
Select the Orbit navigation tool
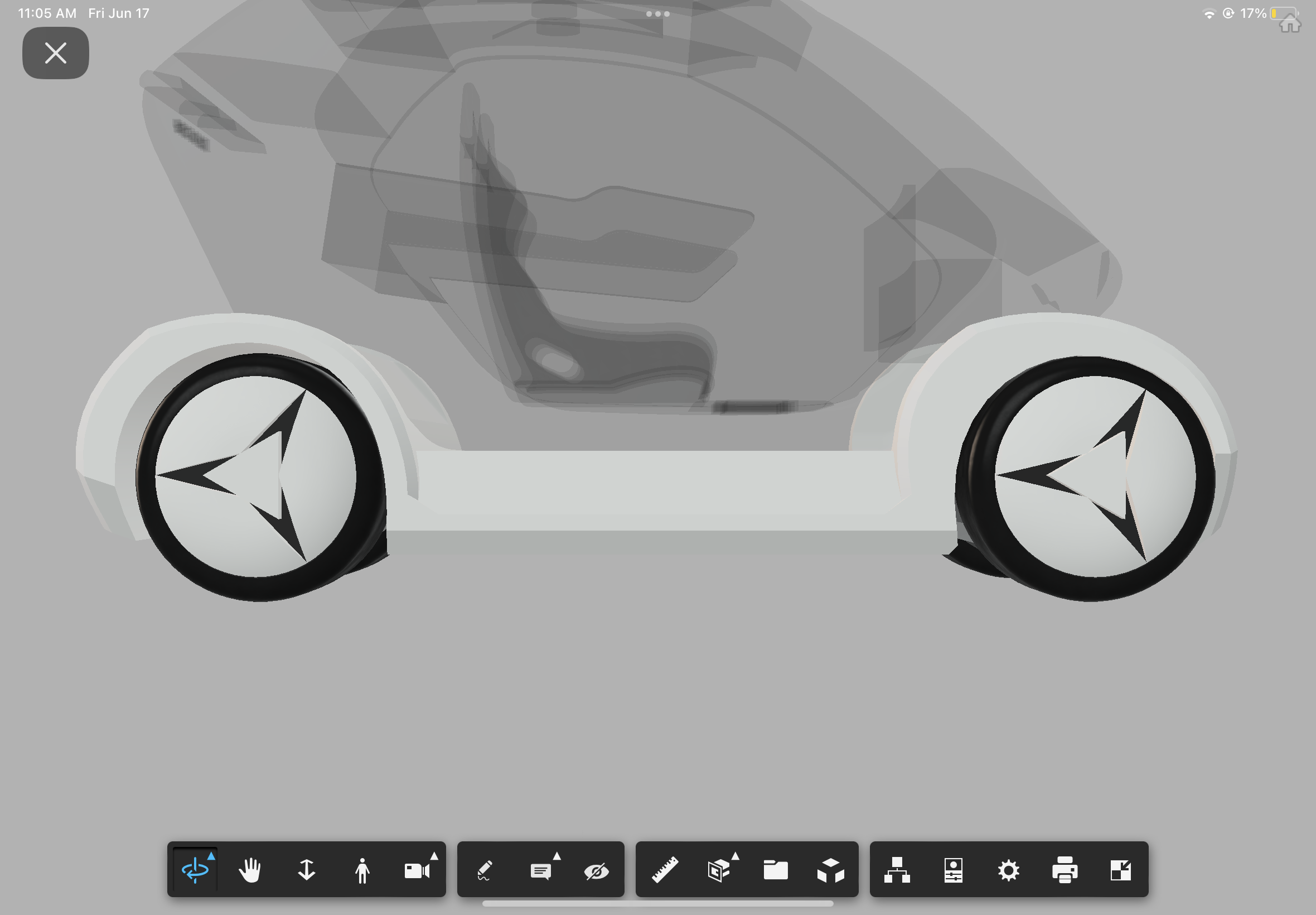[x=195, y=870]
